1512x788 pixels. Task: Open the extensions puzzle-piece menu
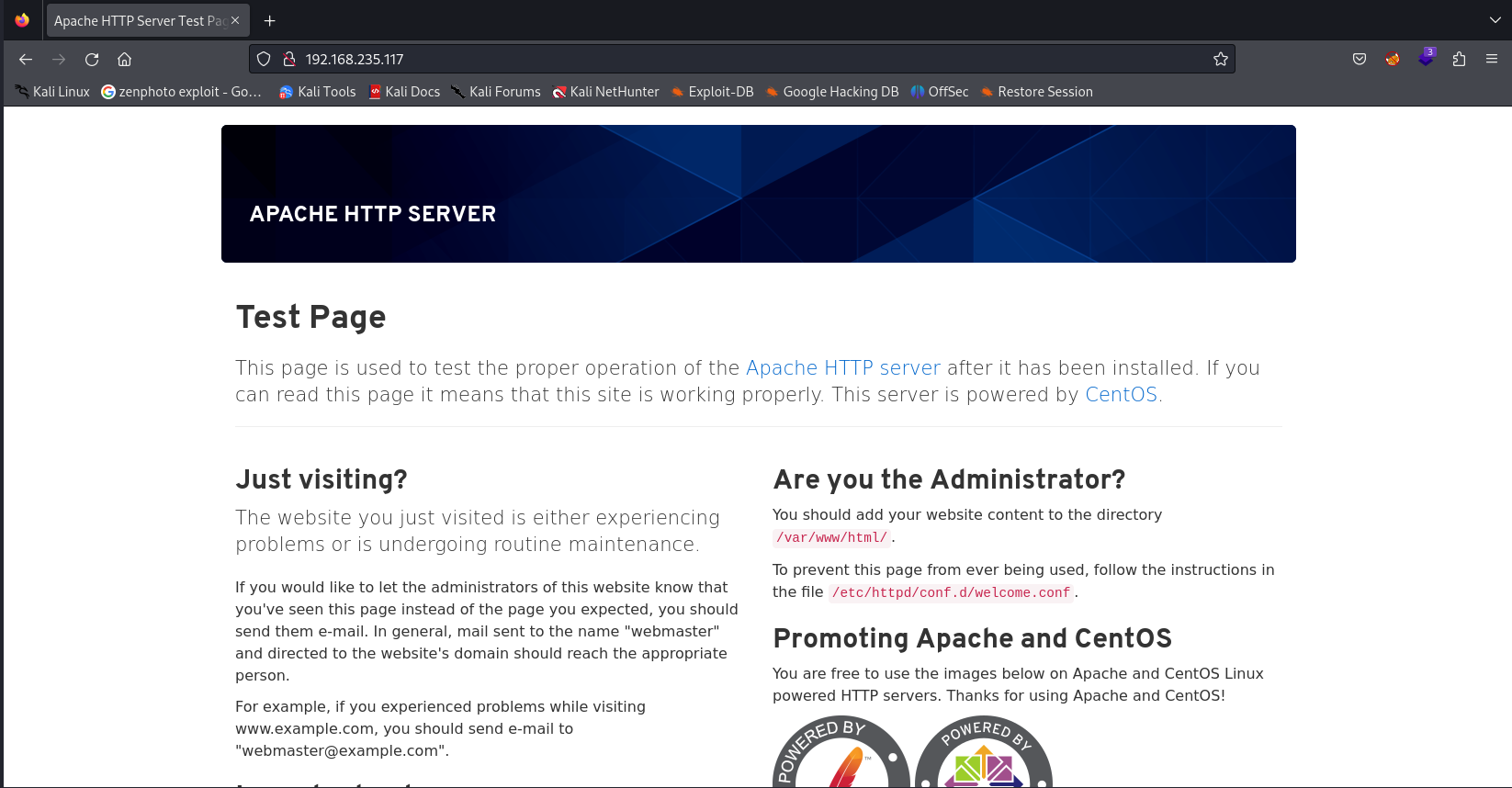click(1459, 60)
